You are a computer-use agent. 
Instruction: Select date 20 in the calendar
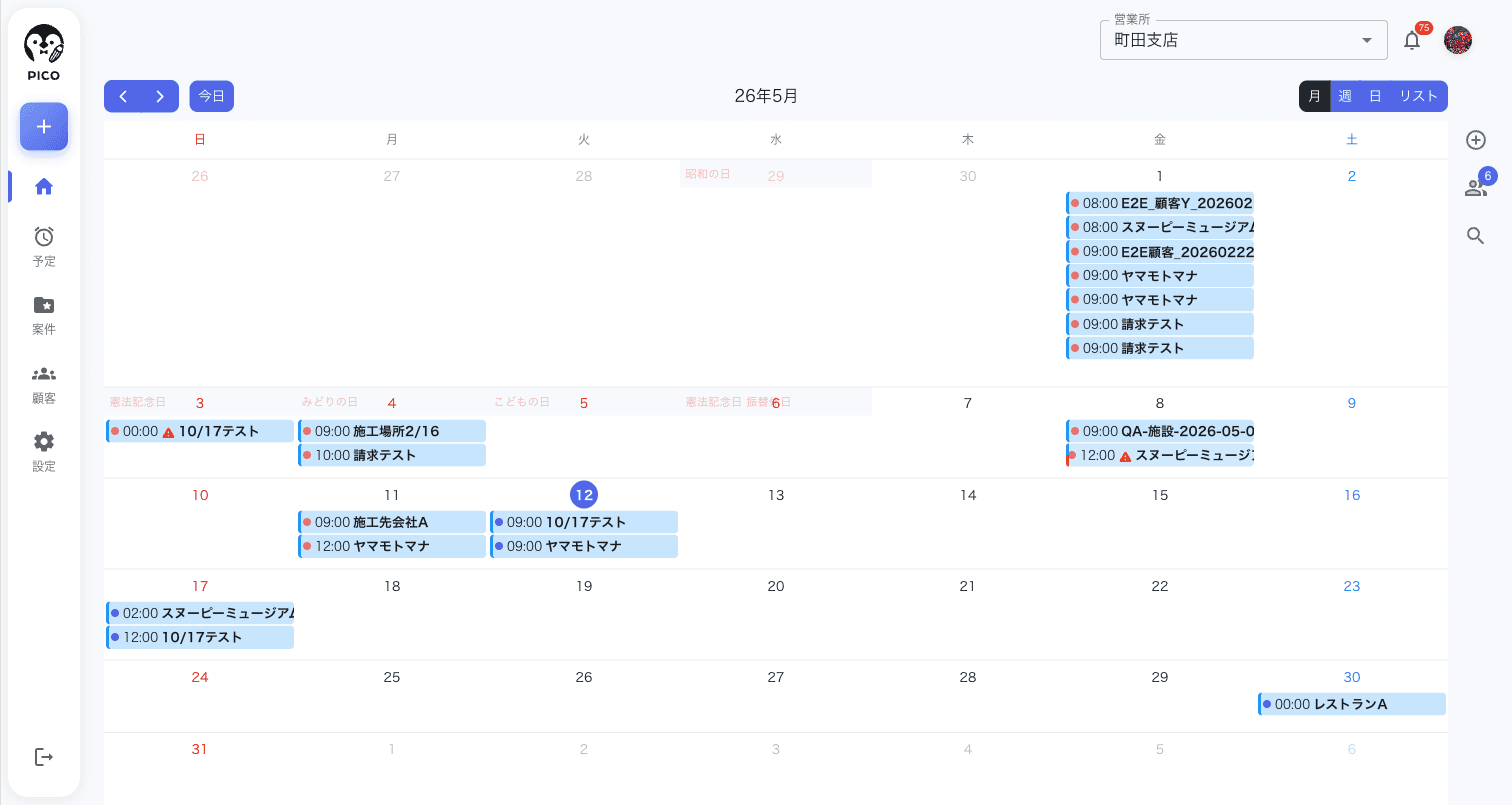coord(776,586)
